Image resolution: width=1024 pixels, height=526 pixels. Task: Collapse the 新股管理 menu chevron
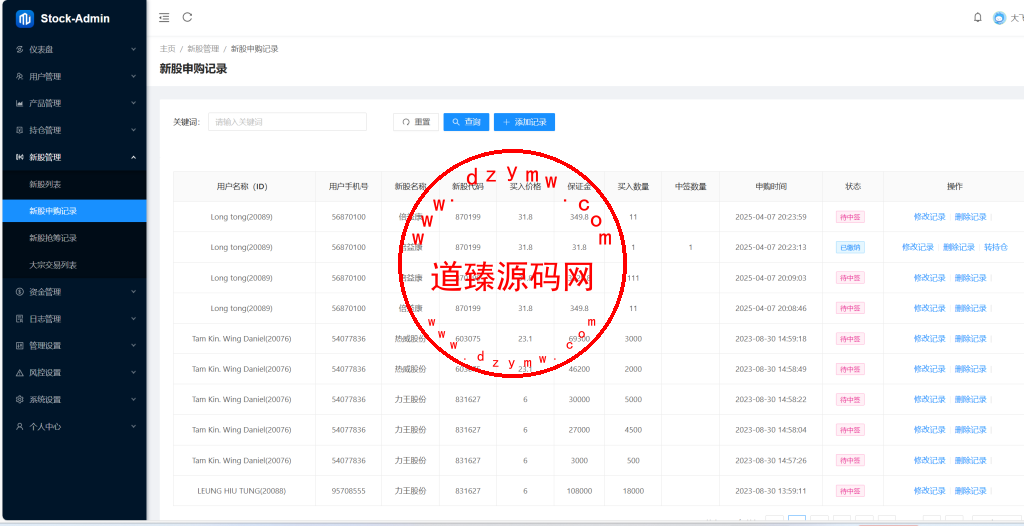pos(133,157)
